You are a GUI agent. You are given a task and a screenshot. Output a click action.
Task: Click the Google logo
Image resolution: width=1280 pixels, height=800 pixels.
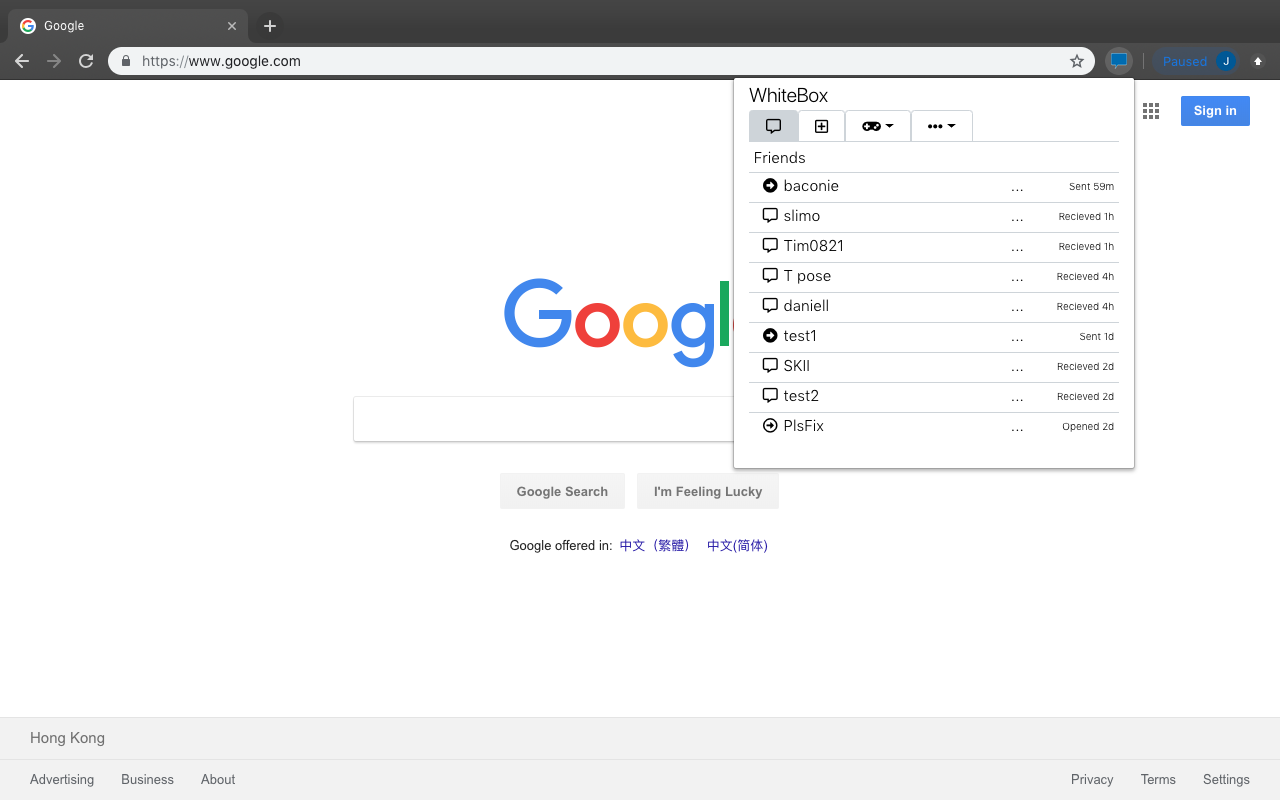[x=618, y=322]
